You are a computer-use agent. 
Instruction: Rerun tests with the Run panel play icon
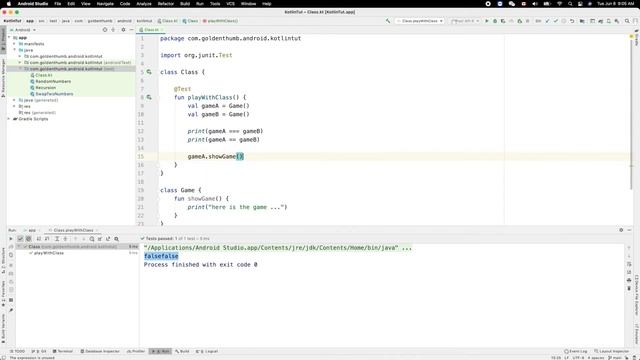(x=11, y=239)
